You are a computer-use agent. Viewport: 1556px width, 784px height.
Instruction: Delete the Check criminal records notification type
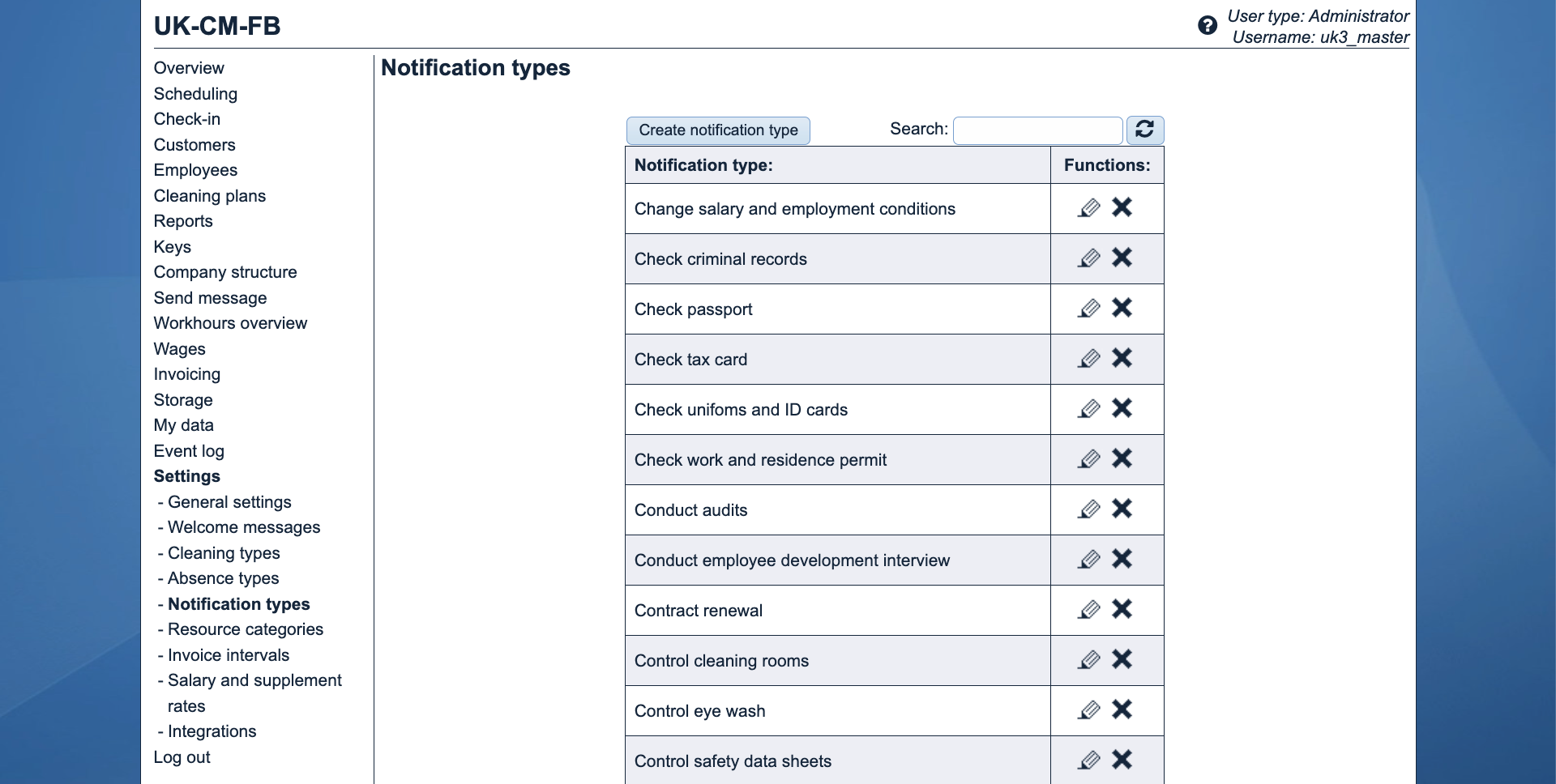tap(1122, 258)
